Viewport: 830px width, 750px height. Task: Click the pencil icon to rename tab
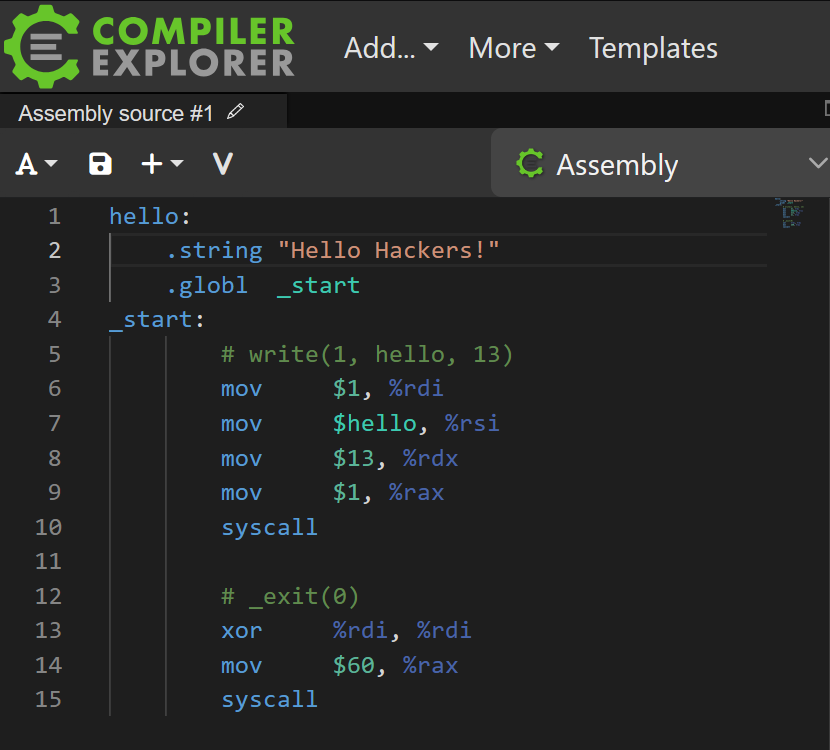(236, 112)
